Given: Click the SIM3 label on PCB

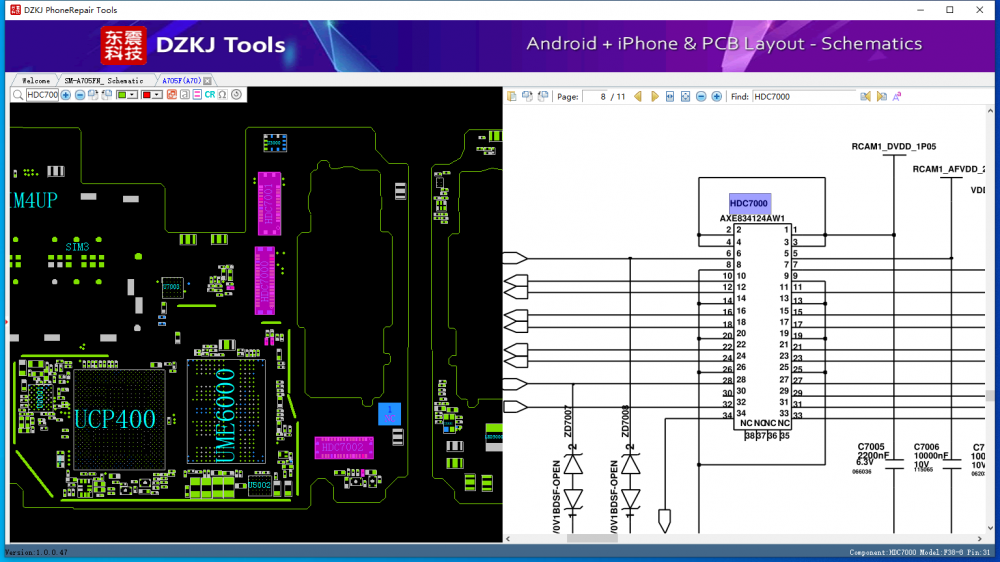Looking at the screenshot, I should (x=77, y=247).
